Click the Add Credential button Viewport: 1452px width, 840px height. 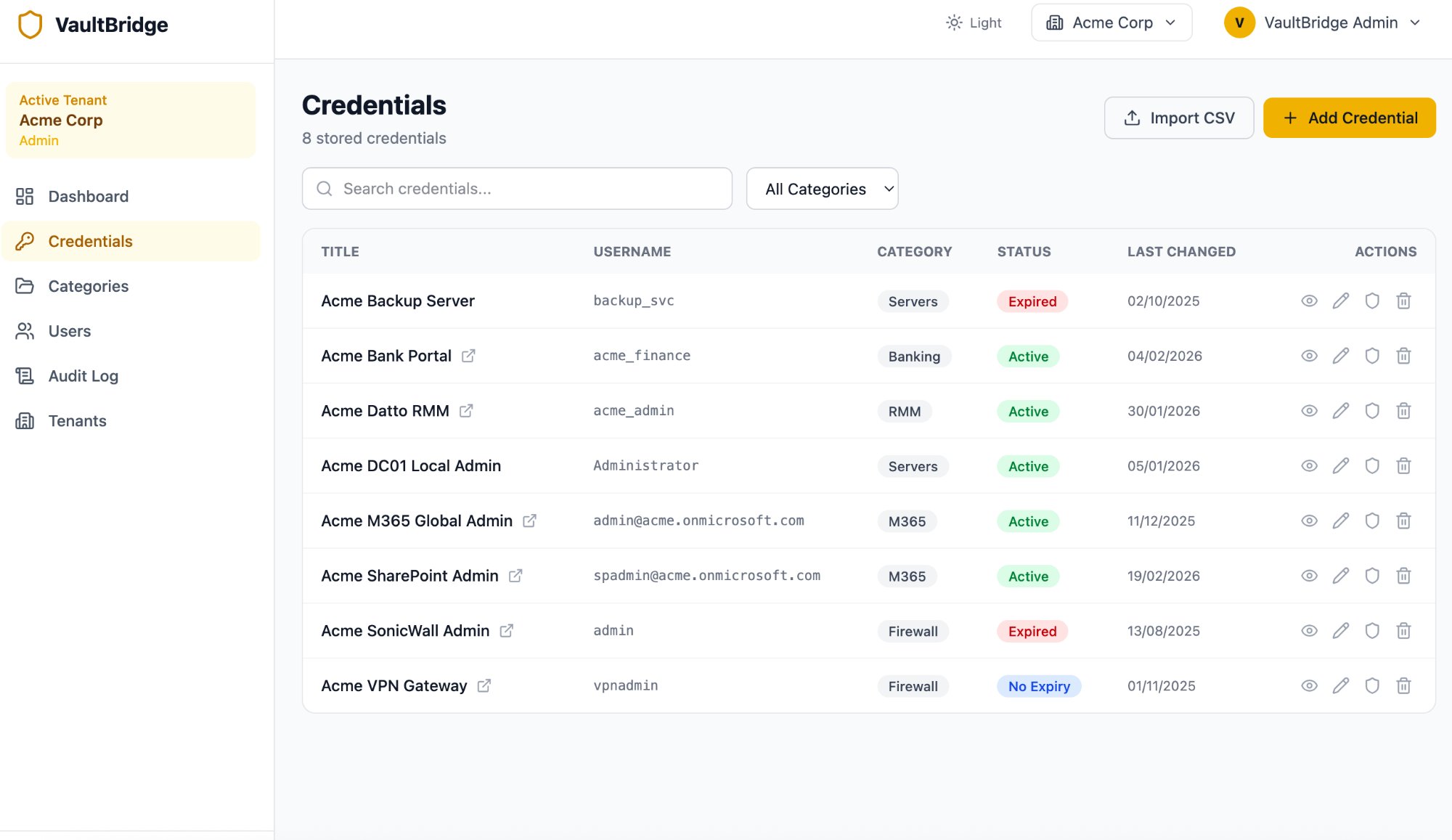coord(1349,118)
